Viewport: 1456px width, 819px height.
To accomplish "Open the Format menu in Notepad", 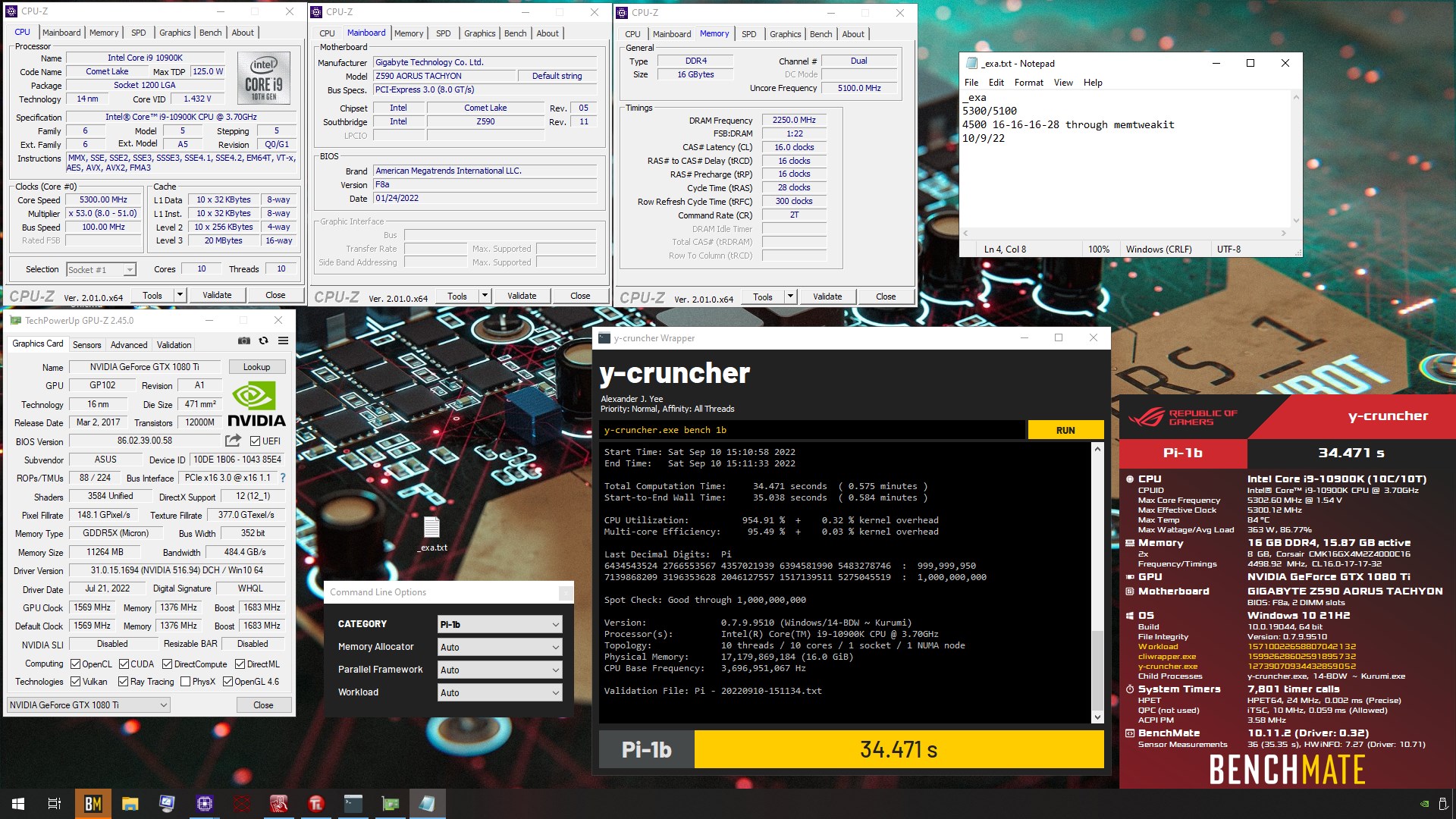I will click(x=1028, y=83).
